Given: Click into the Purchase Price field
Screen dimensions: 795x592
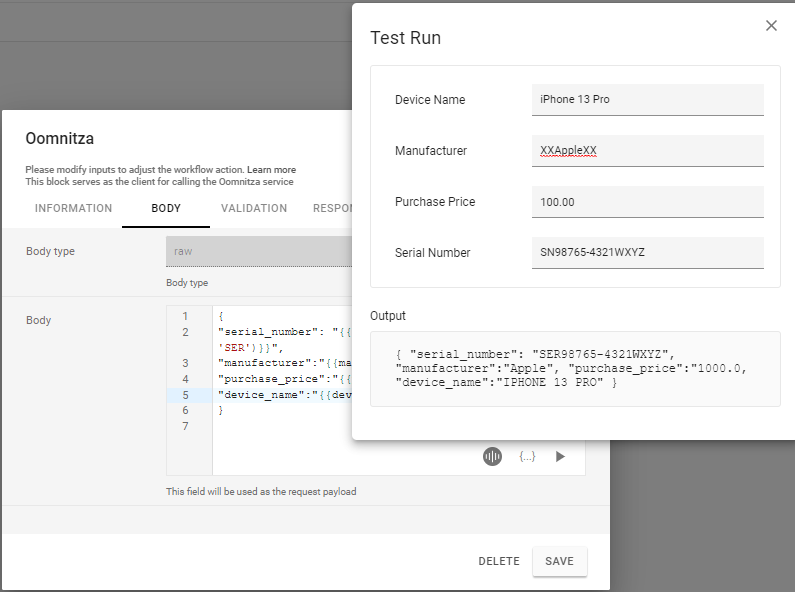Looking at the screenshot, I should (x=647, y=202).
